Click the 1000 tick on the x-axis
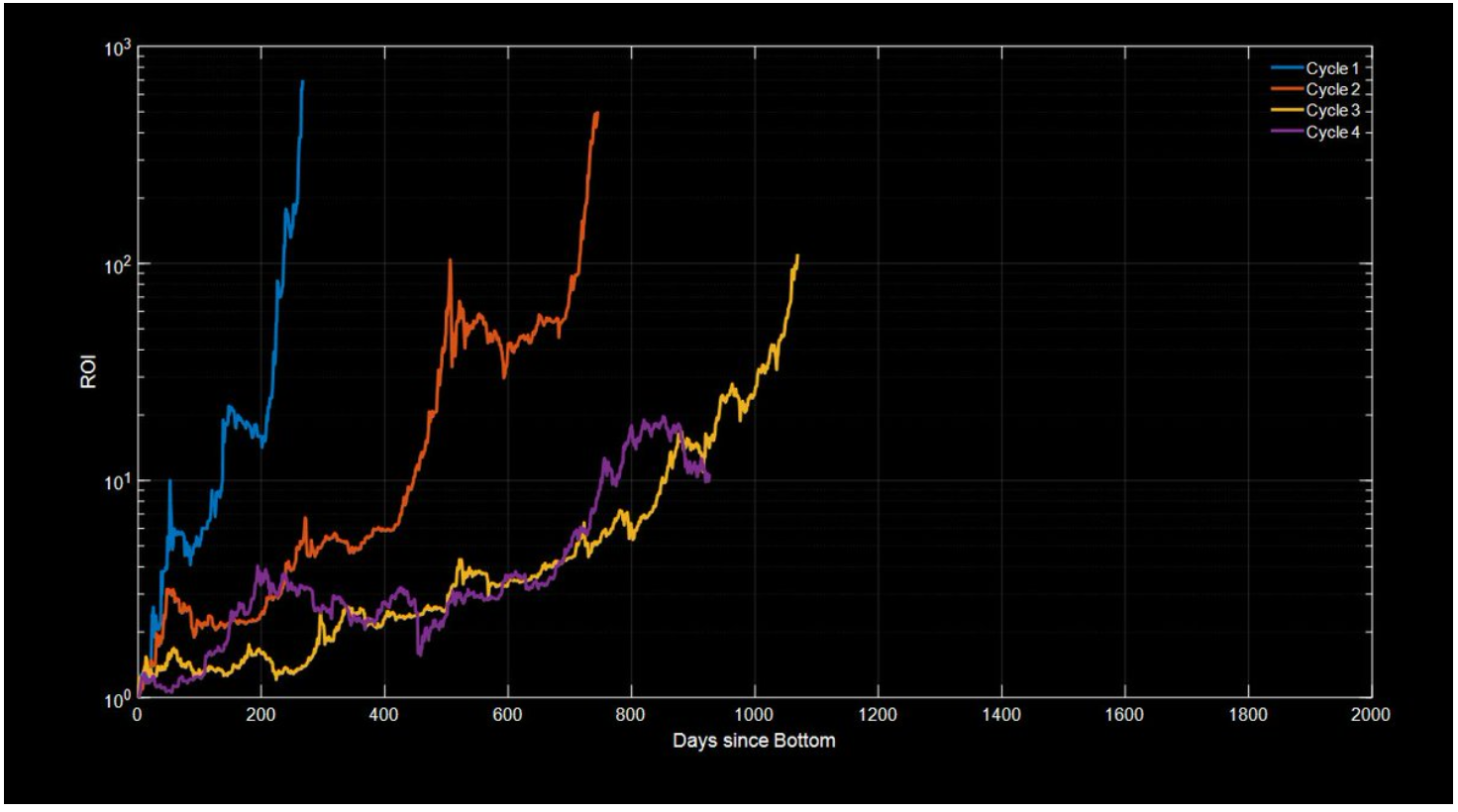This screenshot has height=812, width=1458. pyautogui.click(x=755, y=714)
